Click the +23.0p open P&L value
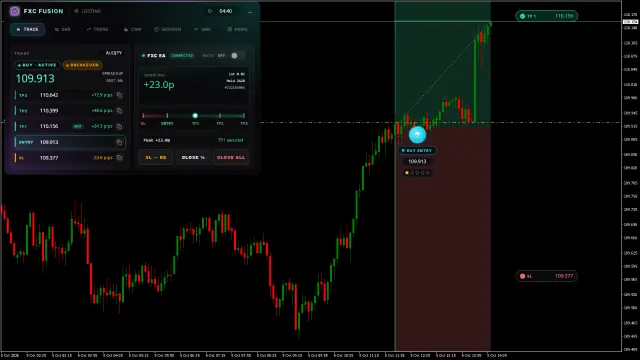 (x=159, y=85)
